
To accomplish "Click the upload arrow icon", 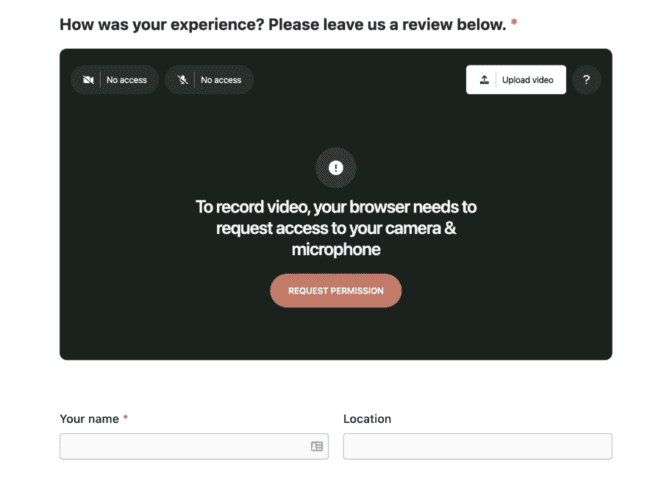I will 485,80.
